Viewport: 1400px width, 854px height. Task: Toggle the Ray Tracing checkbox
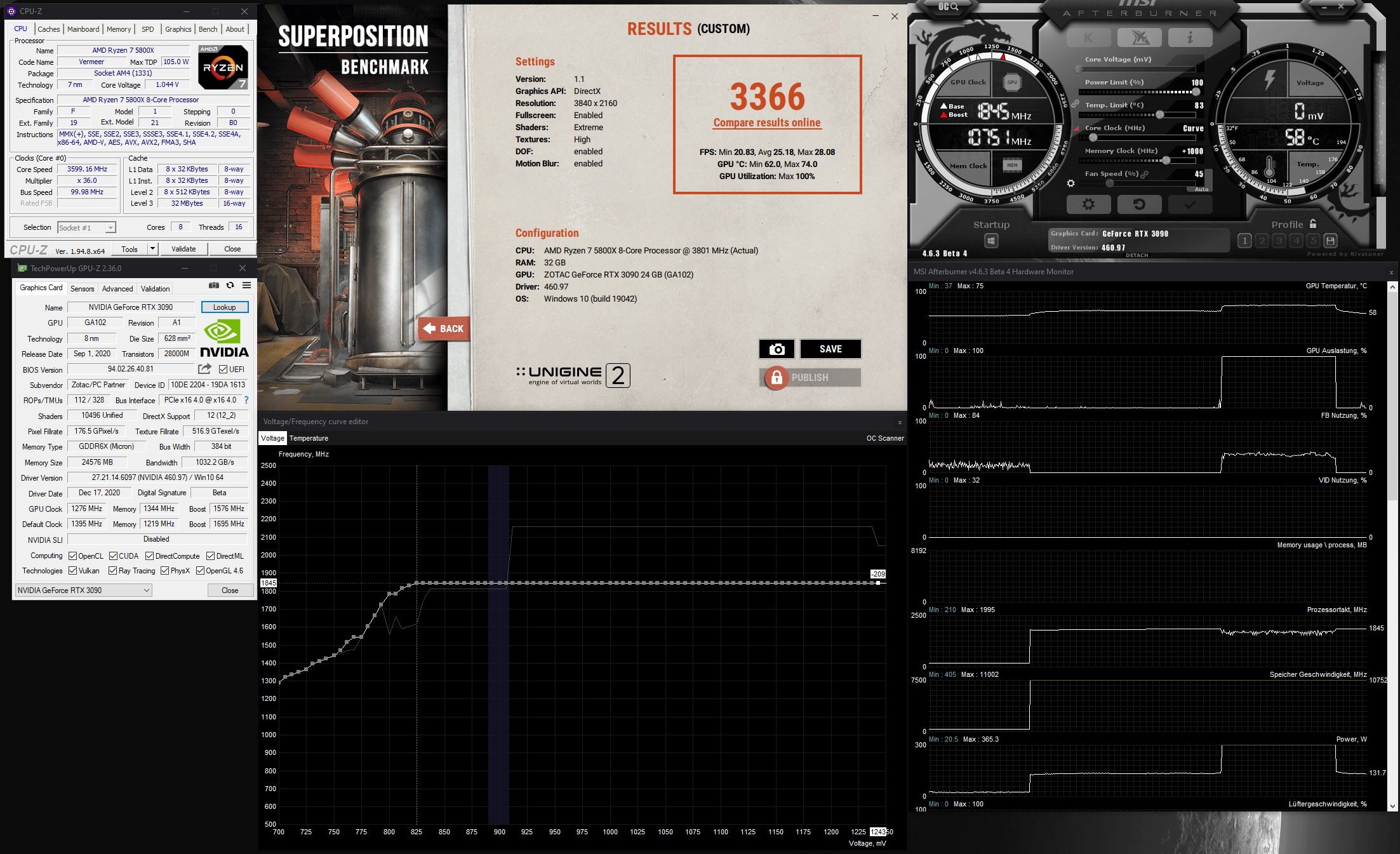[112, 571]
